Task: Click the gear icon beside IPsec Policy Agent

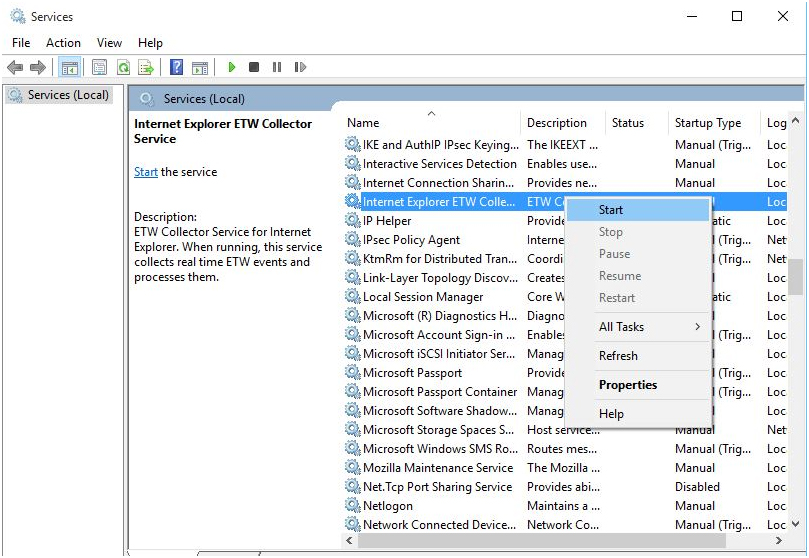Action: coord(352,240)
